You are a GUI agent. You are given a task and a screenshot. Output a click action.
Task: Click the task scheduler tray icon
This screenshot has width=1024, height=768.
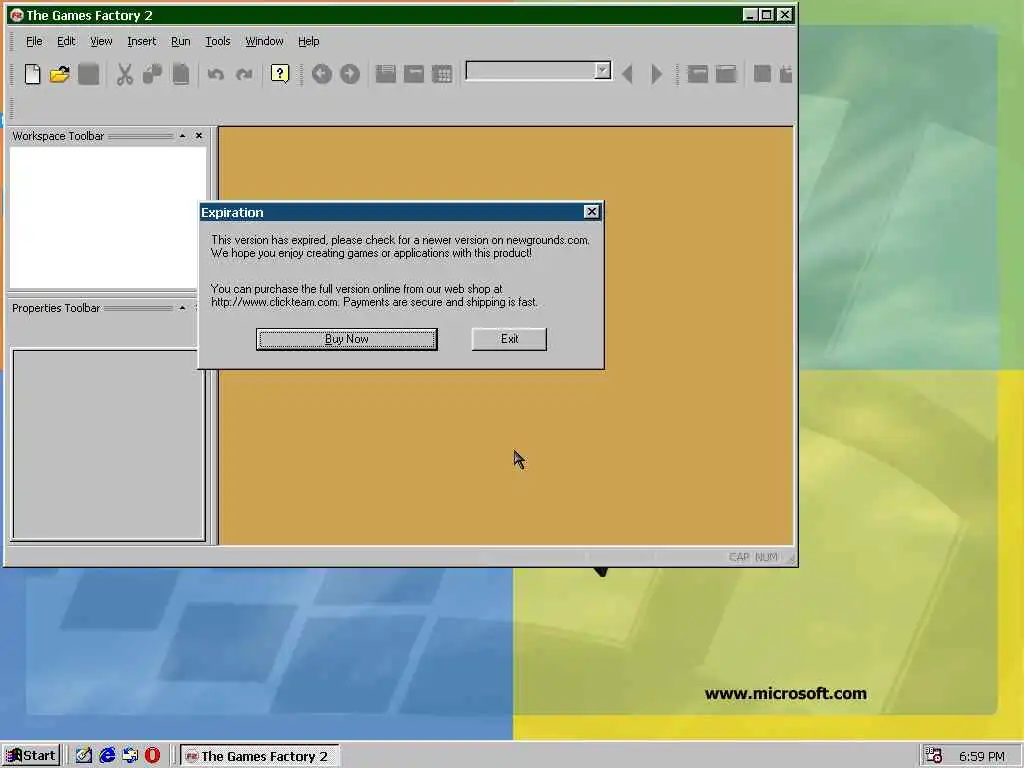[934, 756]
